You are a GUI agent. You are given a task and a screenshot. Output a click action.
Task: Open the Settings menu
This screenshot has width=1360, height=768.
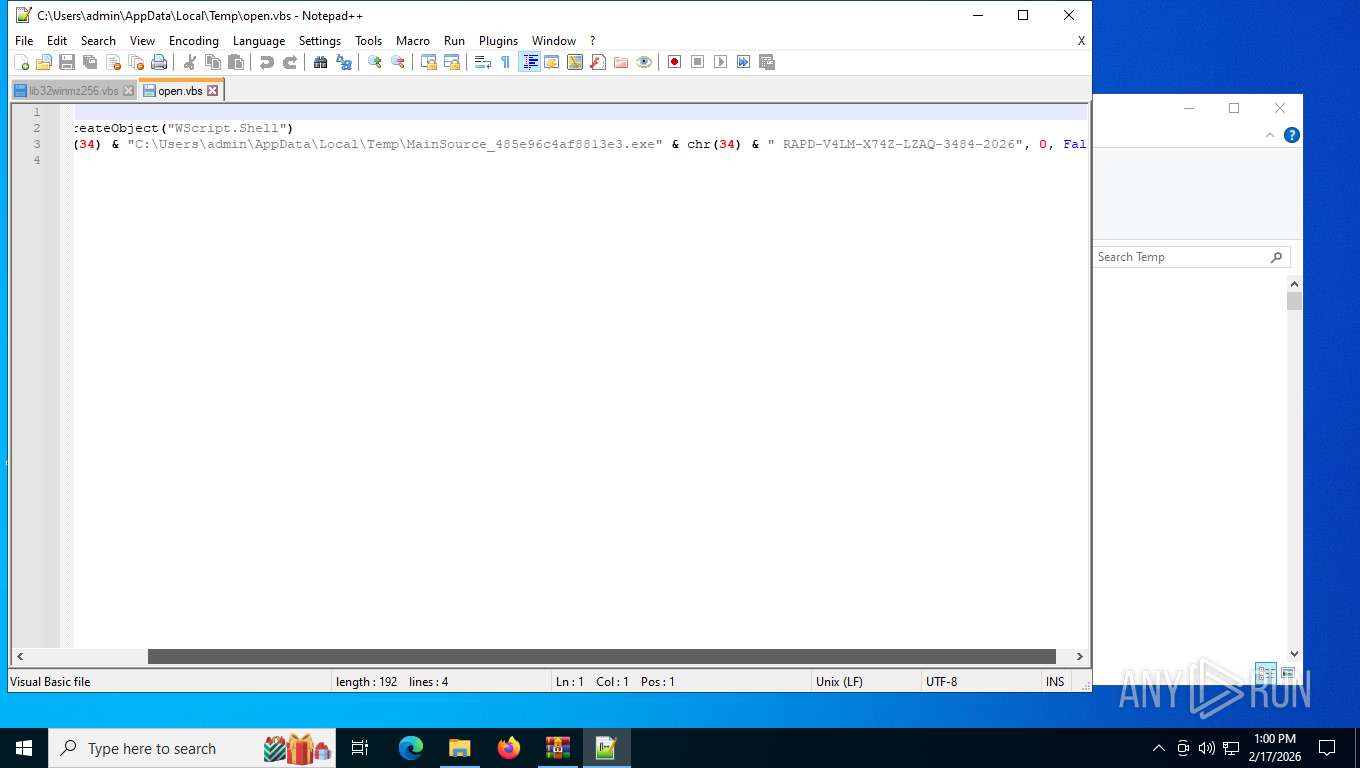[x=320, y=41]
